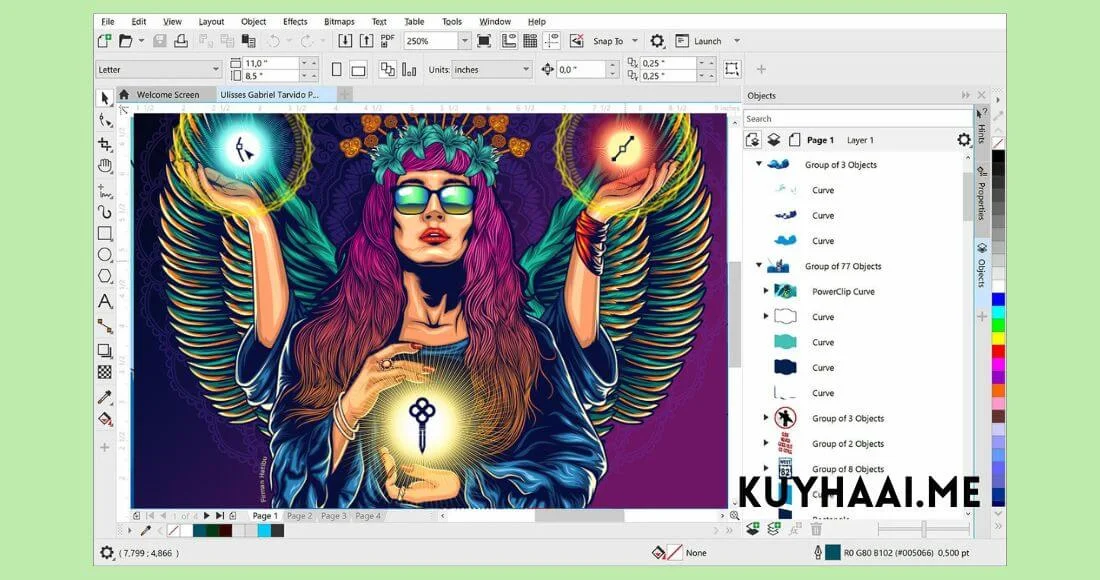The height and width of the screenshot is (580, 1100).
Task: Select the Transparency checkerboard tool
Action: pos(105,372)
